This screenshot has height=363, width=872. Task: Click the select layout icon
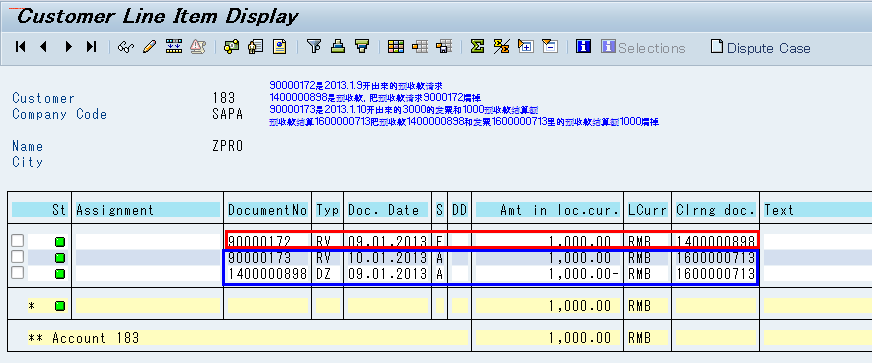coord(420,47)
